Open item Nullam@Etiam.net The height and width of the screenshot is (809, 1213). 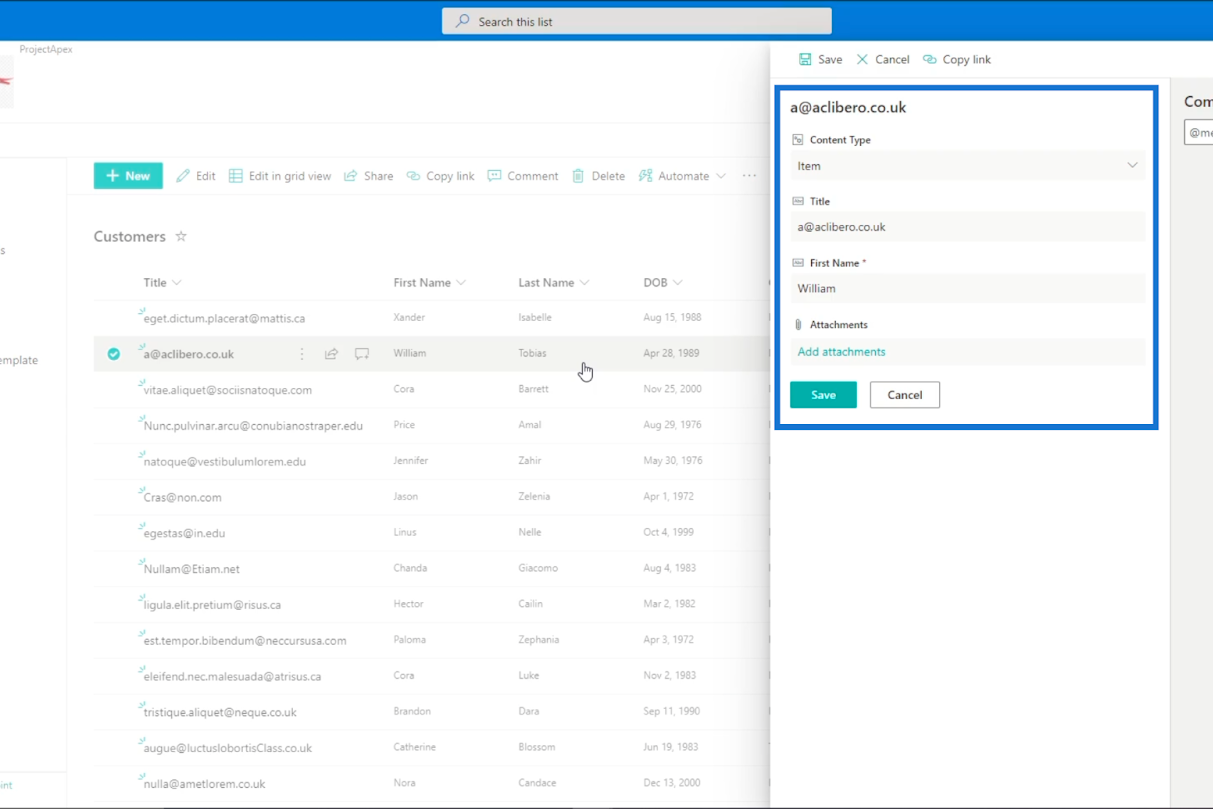click(192, 569)
